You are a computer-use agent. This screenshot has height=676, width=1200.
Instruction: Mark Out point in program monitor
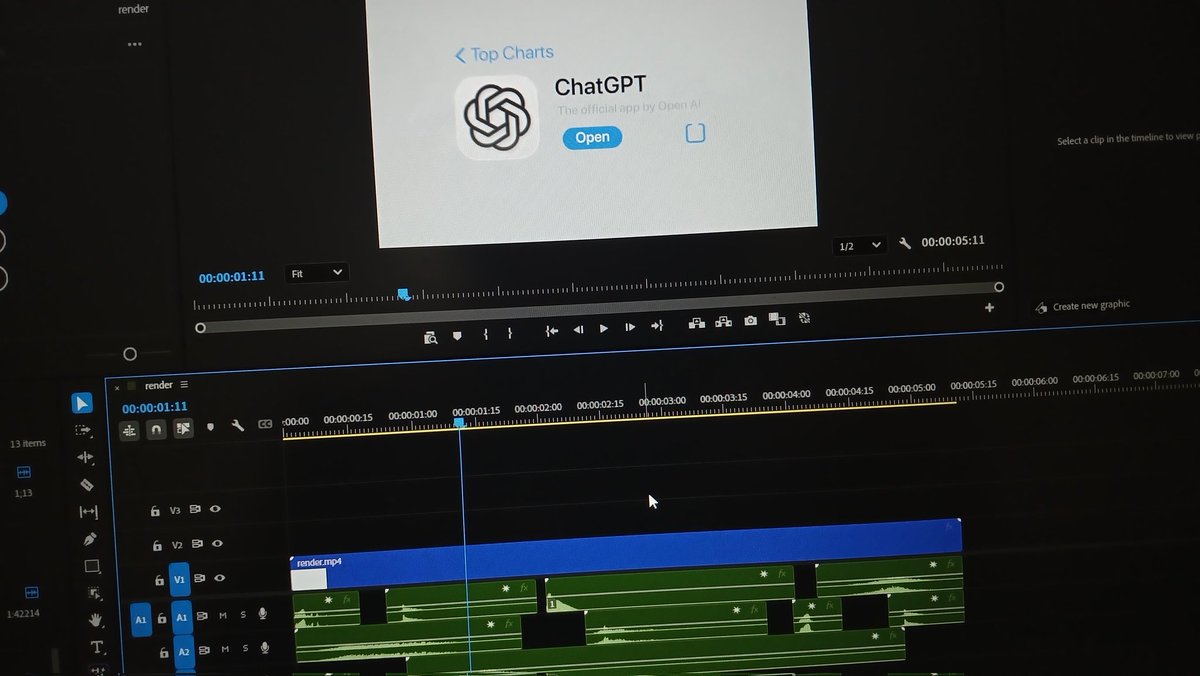coord(509,333)
